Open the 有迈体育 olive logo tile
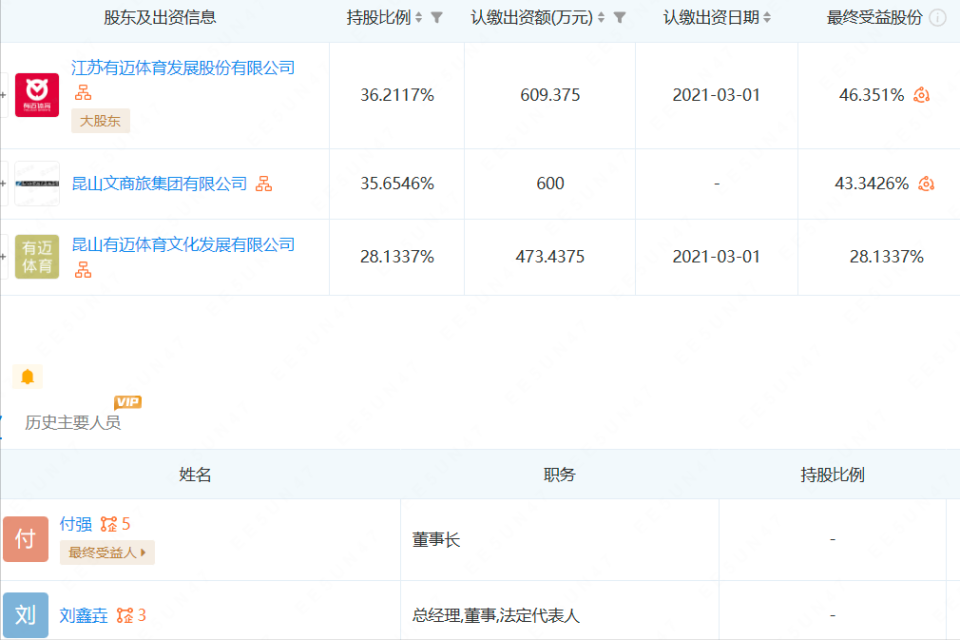 pos(37,257)
